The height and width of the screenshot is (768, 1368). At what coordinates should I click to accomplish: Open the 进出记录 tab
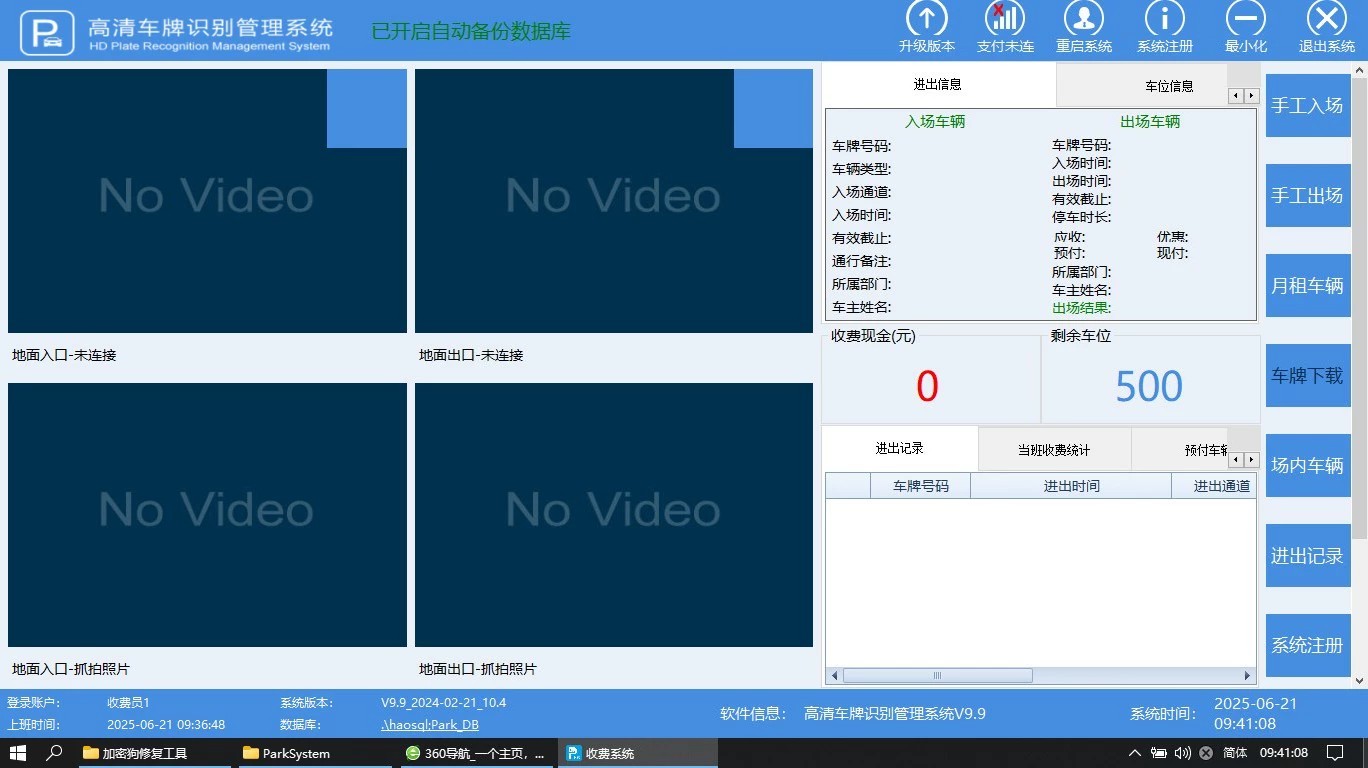coord(900,449)
